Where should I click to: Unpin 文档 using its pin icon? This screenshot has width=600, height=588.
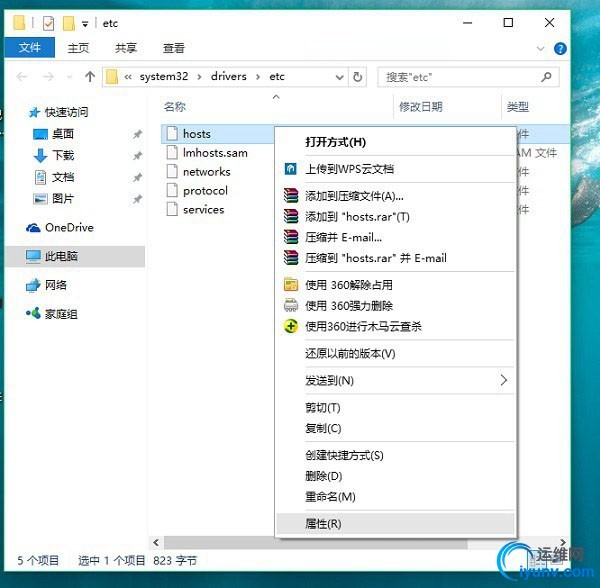tap(137, 178)
